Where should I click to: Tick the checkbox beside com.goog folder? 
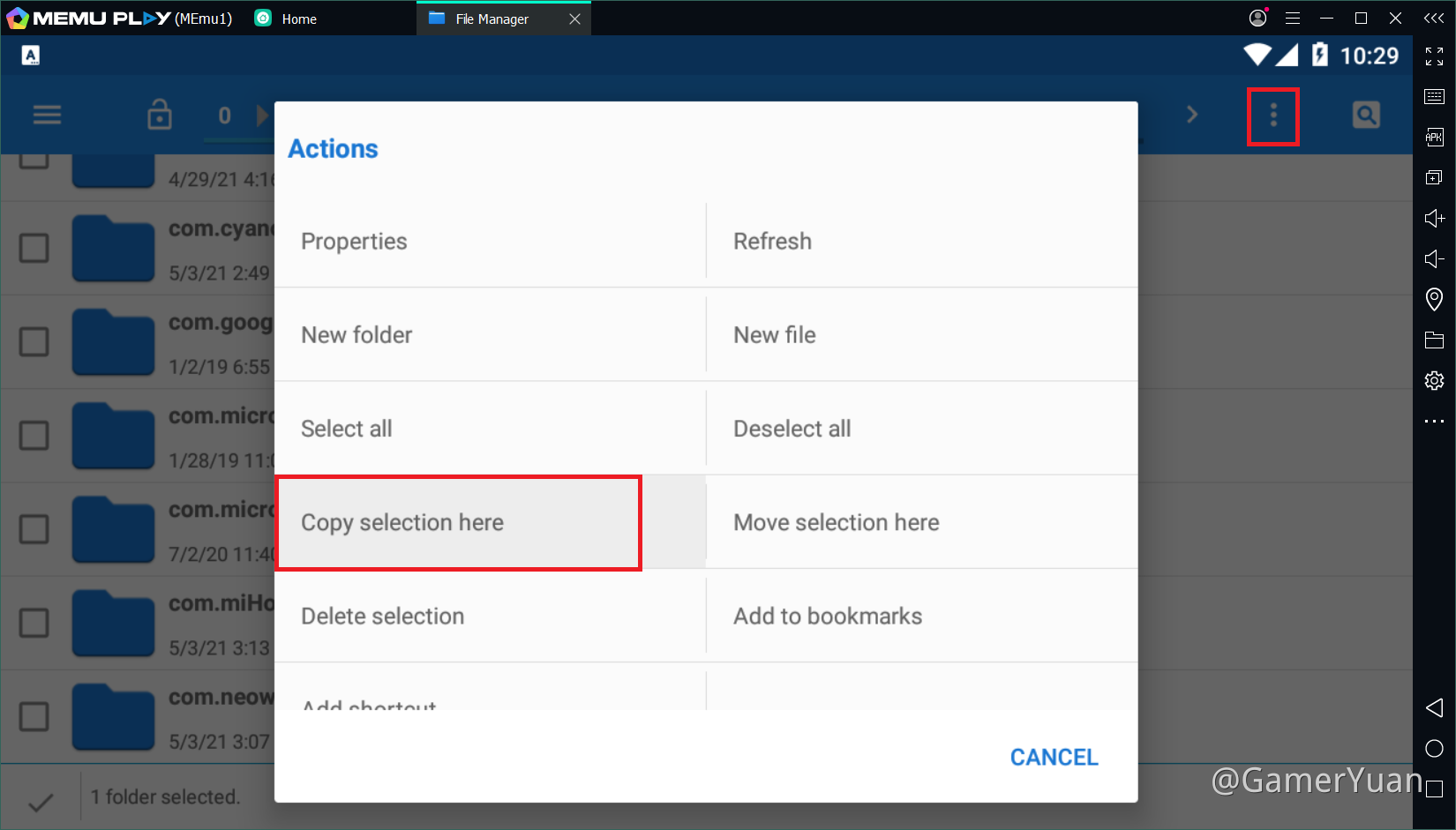click(34, 341)
